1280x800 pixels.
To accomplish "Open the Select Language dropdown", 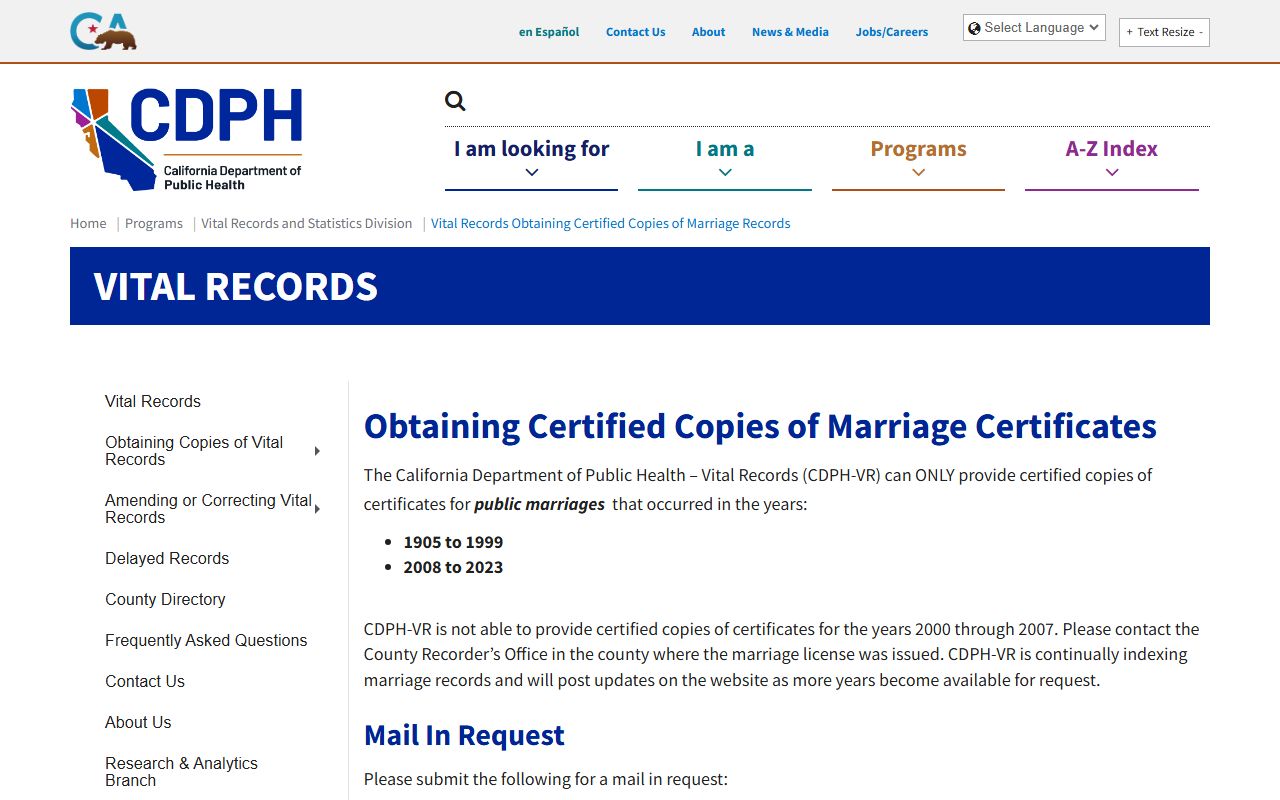I will point(1034,28).
